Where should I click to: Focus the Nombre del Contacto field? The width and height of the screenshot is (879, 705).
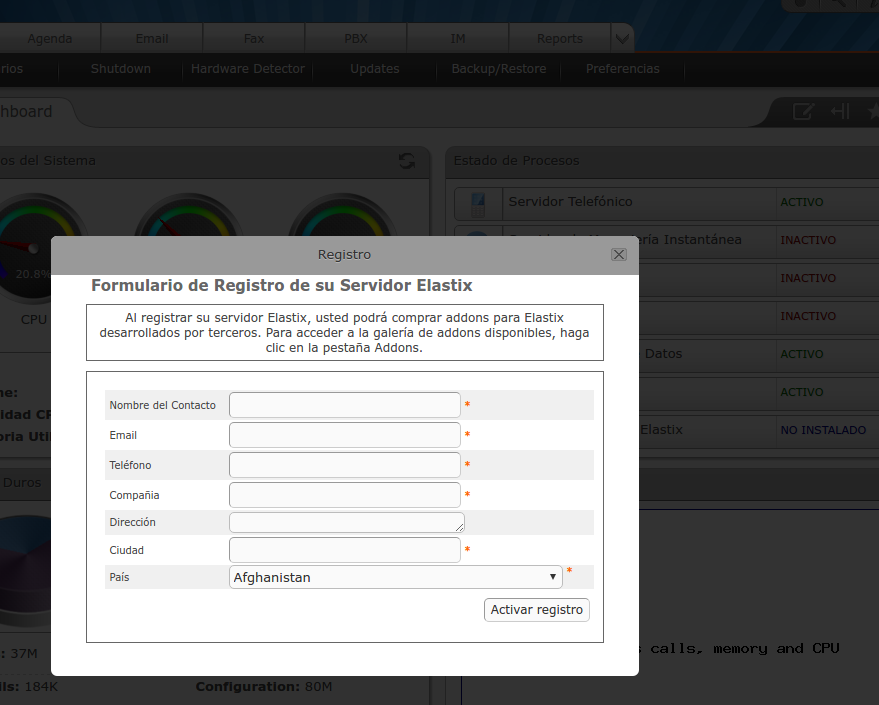coord(344,405)
